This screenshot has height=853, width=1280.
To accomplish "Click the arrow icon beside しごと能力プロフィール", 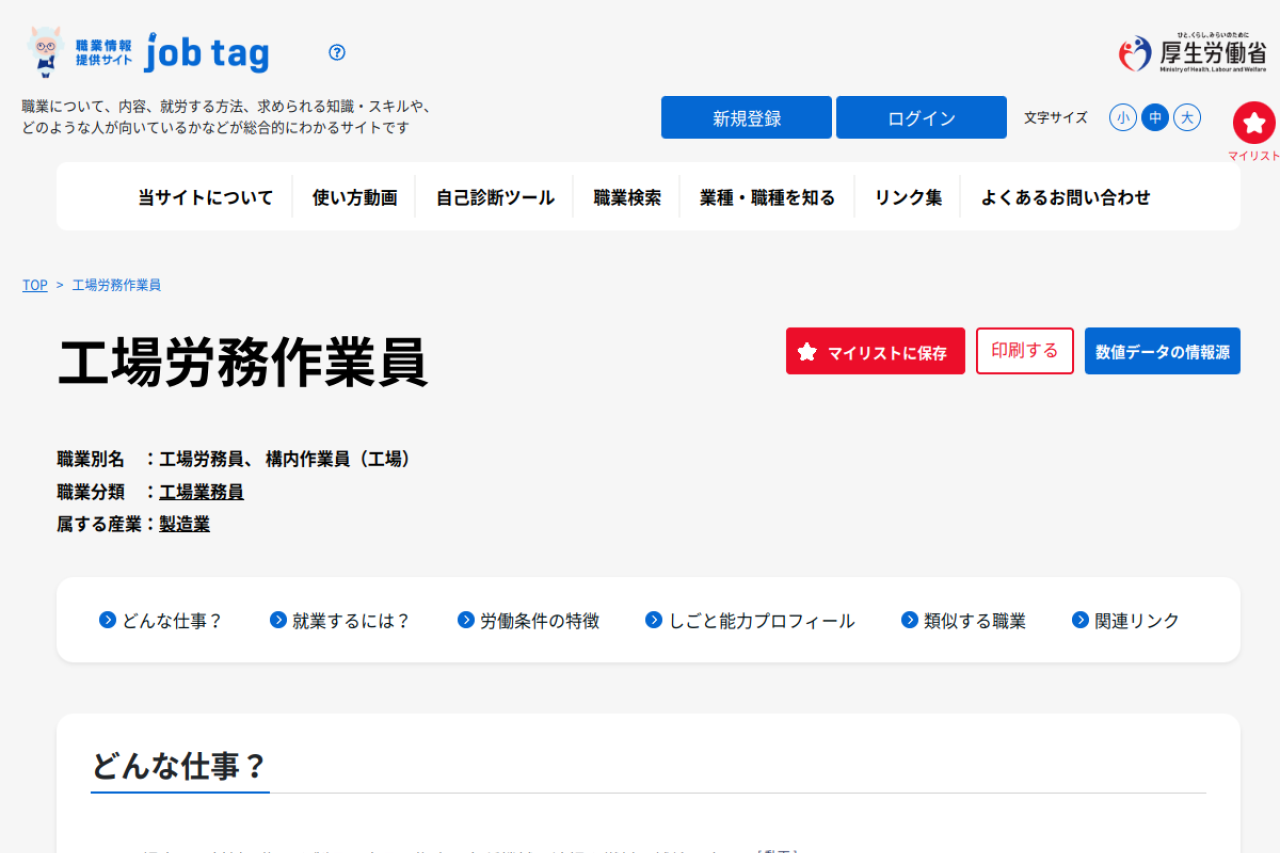I will coord(654,620).
